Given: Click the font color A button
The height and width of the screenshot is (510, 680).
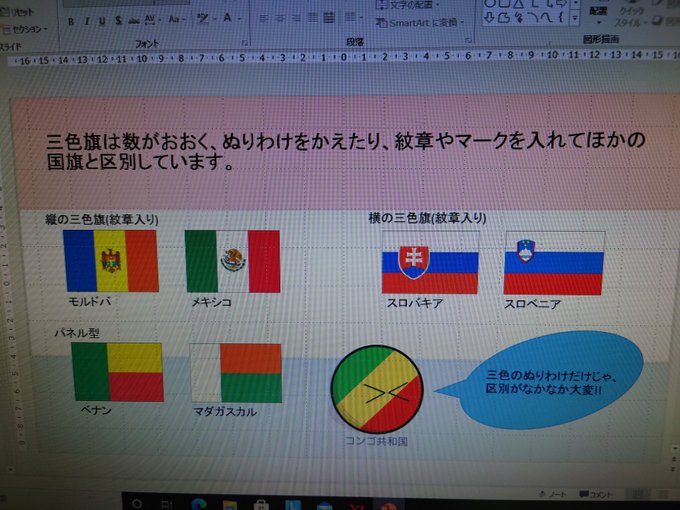Looking at the screenshot, I should (x=227, y=18).
